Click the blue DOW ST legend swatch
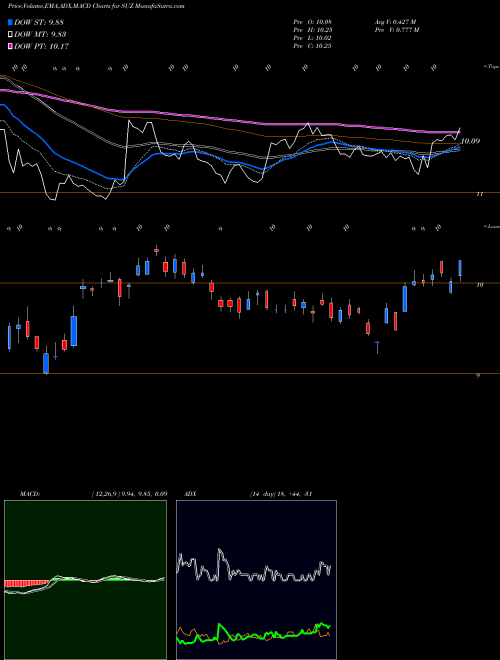This screenshot has height=660, width=500. pyautogui.click(x=10, y=22)
